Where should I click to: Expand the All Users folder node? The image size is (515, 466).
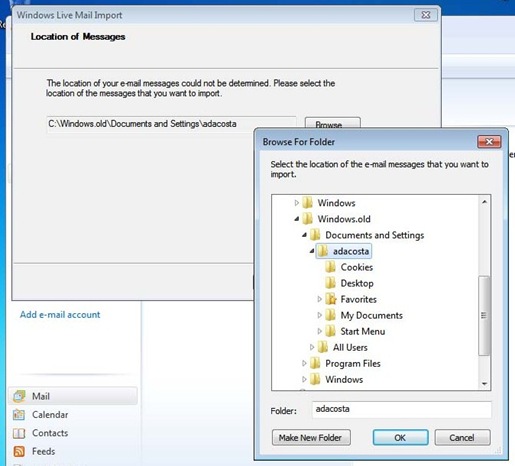312,347
